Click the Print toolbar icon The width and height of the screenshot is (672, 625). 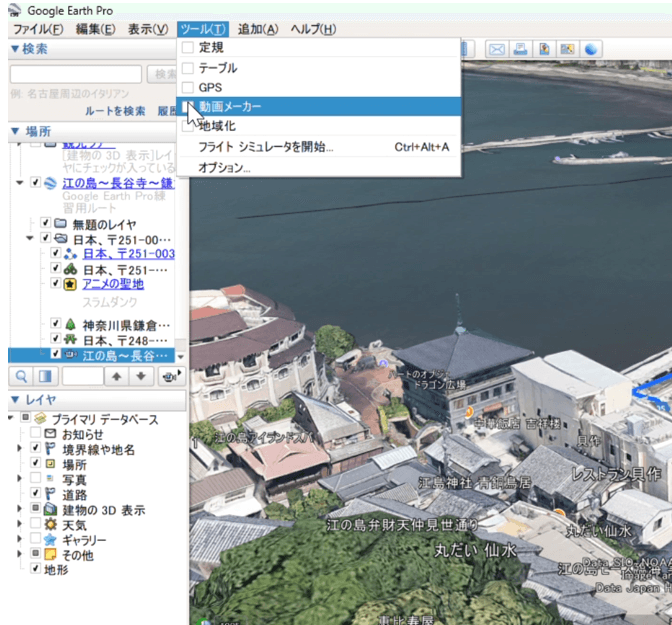(520, 49)
